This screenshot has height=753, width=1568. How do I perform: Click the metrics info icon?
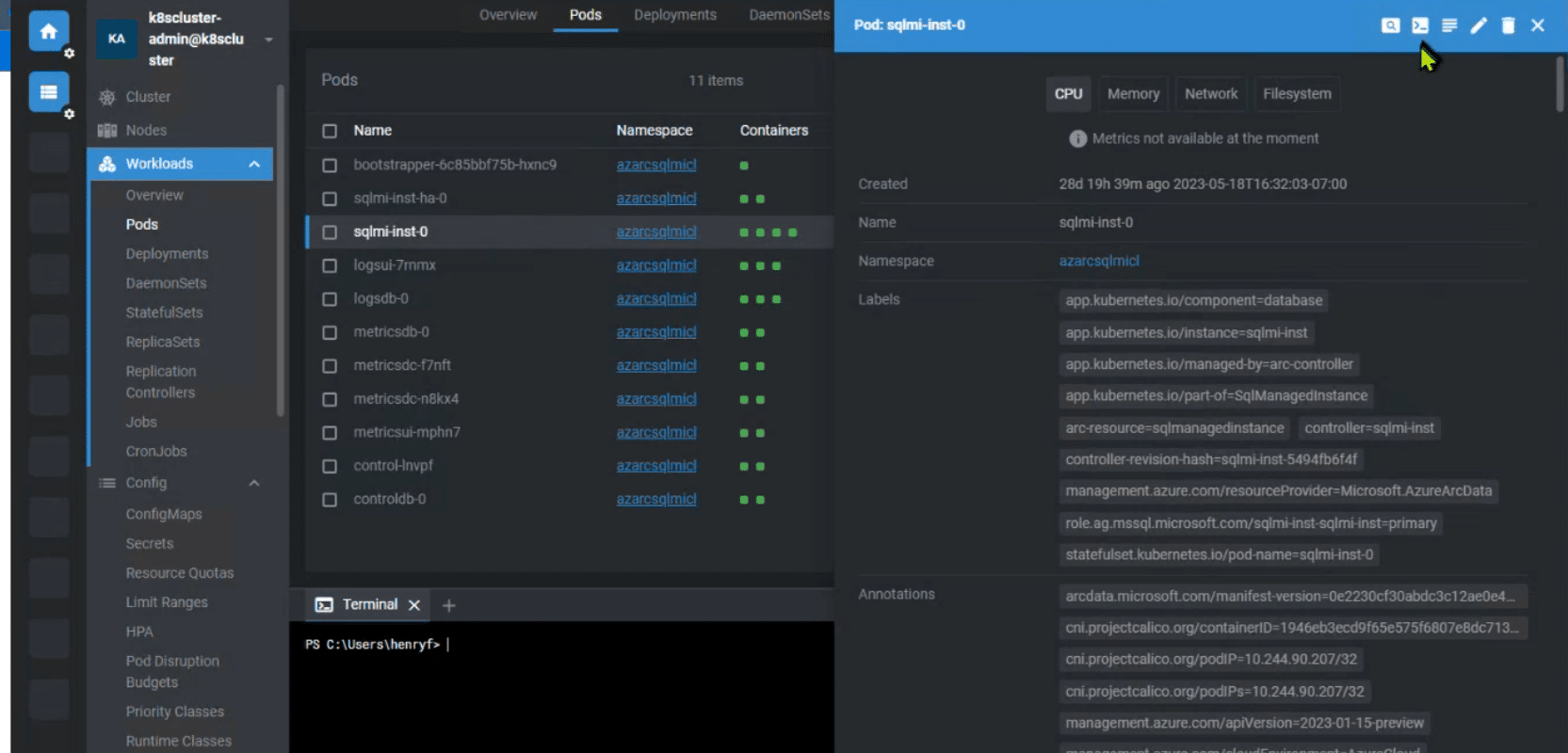1078,139
